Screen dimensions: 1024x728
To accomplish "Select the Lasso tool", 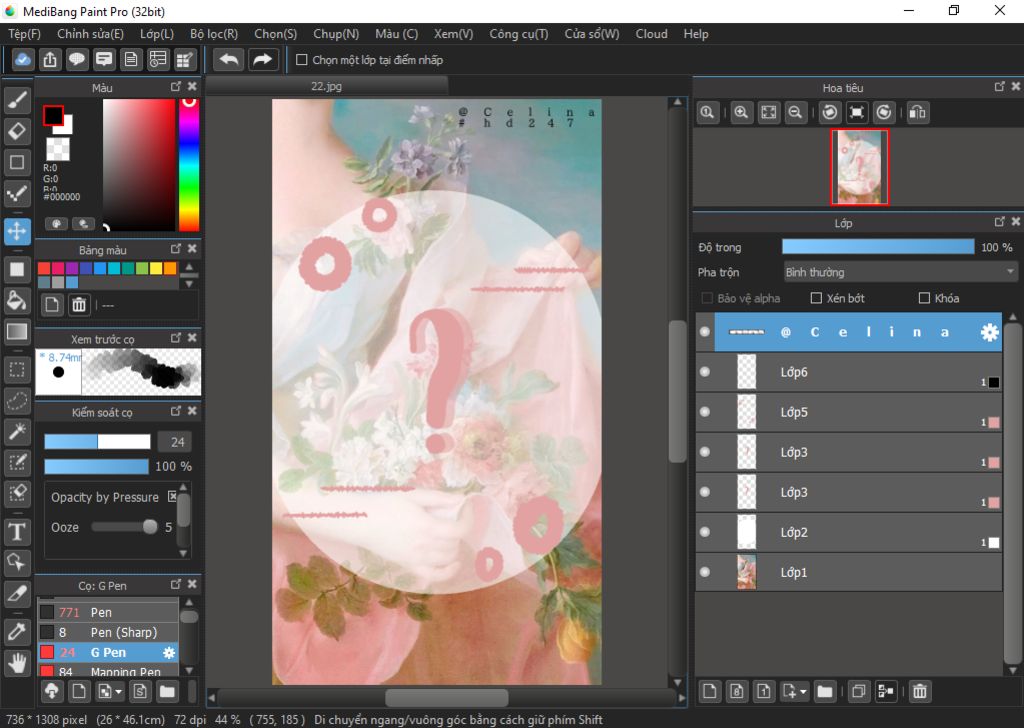I will pos(17,400).
